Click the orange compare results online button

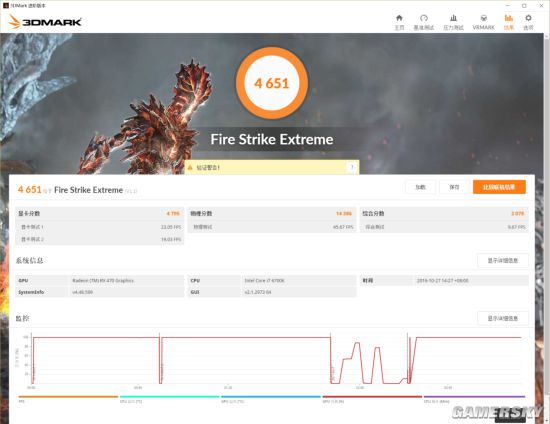tap(499, 187)
